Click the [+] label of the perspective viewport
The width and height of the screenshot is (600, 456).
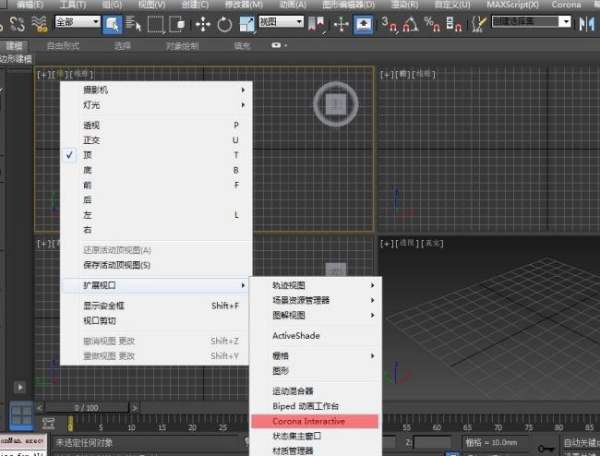(386, 243)
